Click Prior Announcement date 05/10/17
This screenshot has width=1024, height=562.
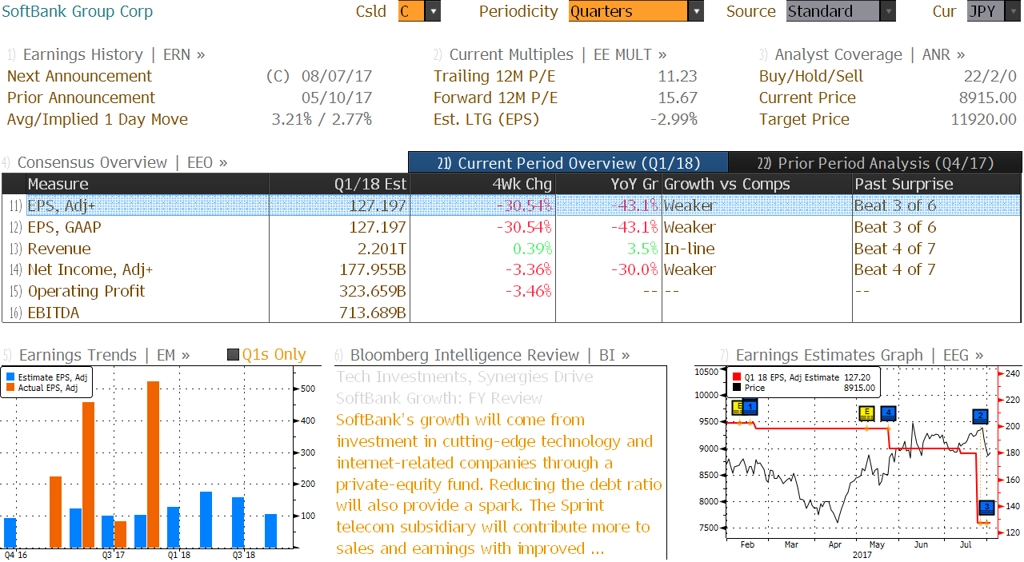tap(336, 98)
